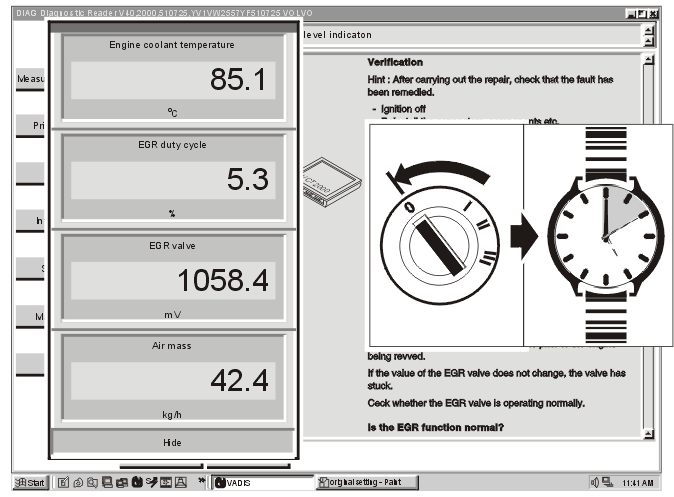
Task: Click the third quick launch search-document icon
Action: [x=92, y=482]
